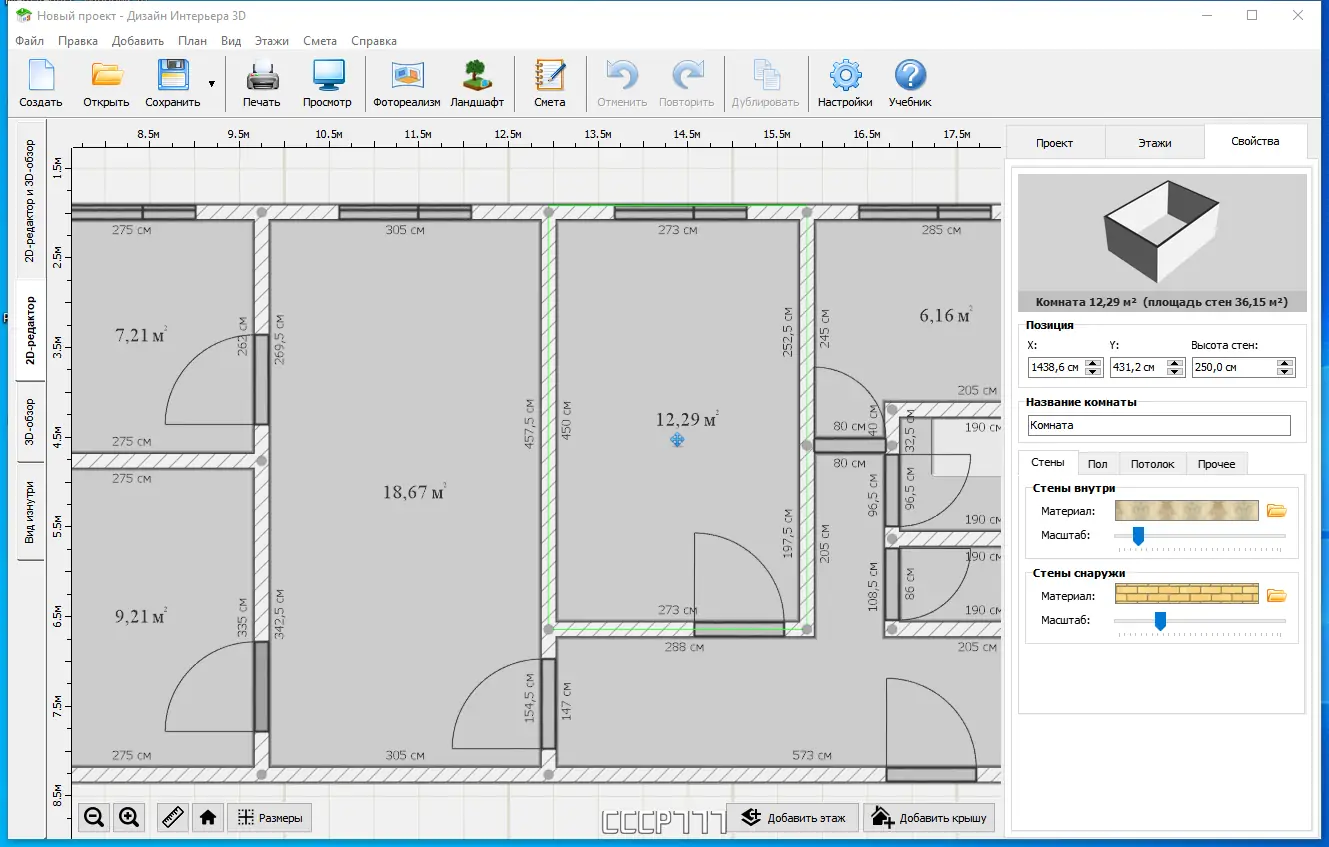1329x847 pixels.
Task: Click the home reset view icon
Action: [x=208, y=817]
